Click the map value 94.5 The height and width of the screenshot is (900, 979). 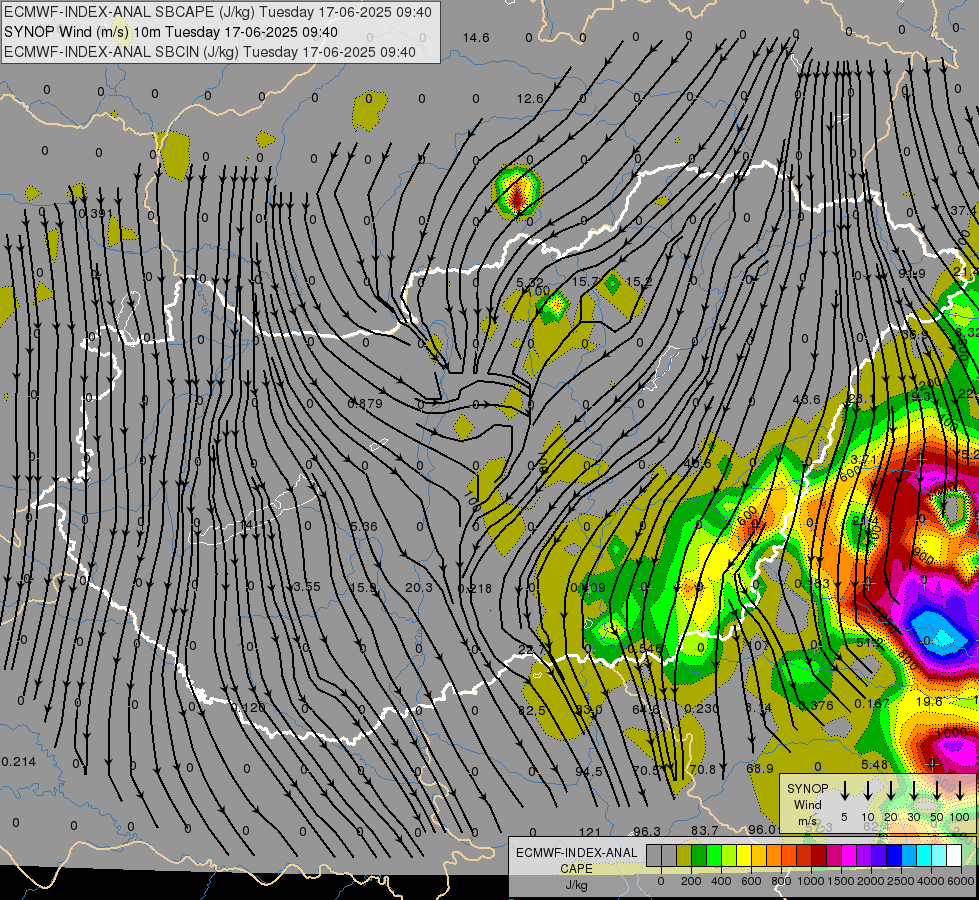(x=589, y=772)
